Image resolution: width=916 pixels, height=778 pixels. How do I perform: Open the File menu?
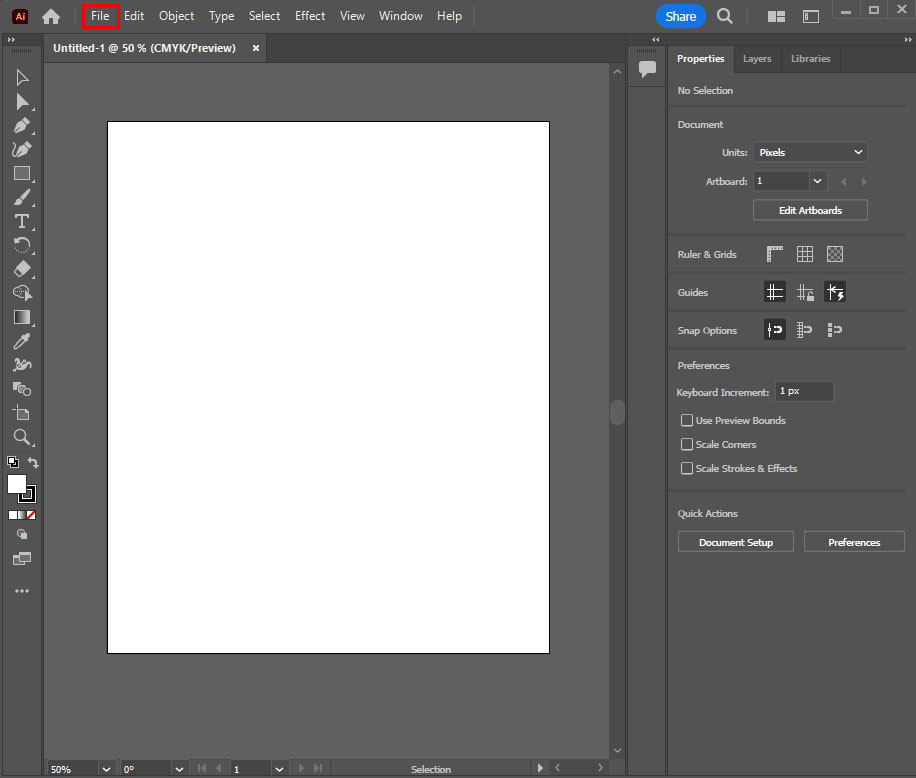100,16
